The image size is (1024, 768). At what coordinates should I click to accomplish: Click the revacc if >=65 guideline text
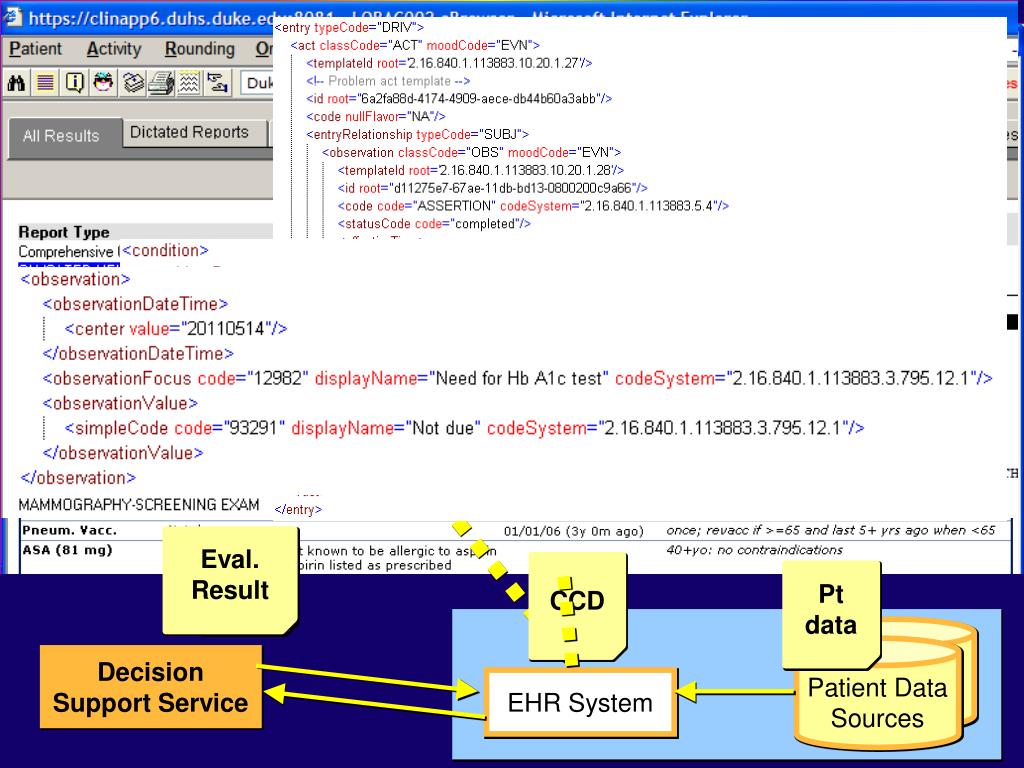(830, 530)
